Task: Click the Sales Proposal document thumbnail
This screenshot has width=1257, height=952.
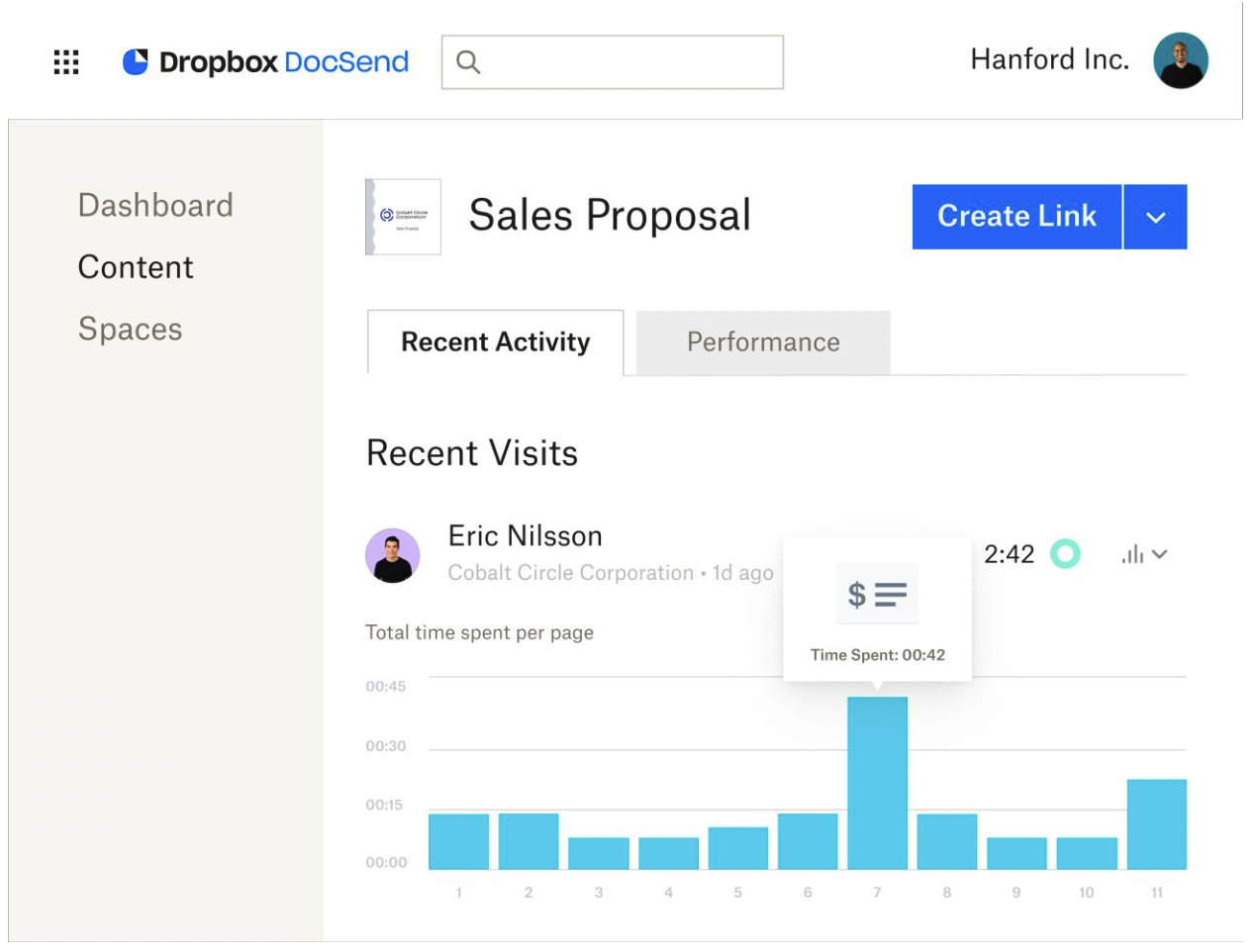Action: pos(404,217)
